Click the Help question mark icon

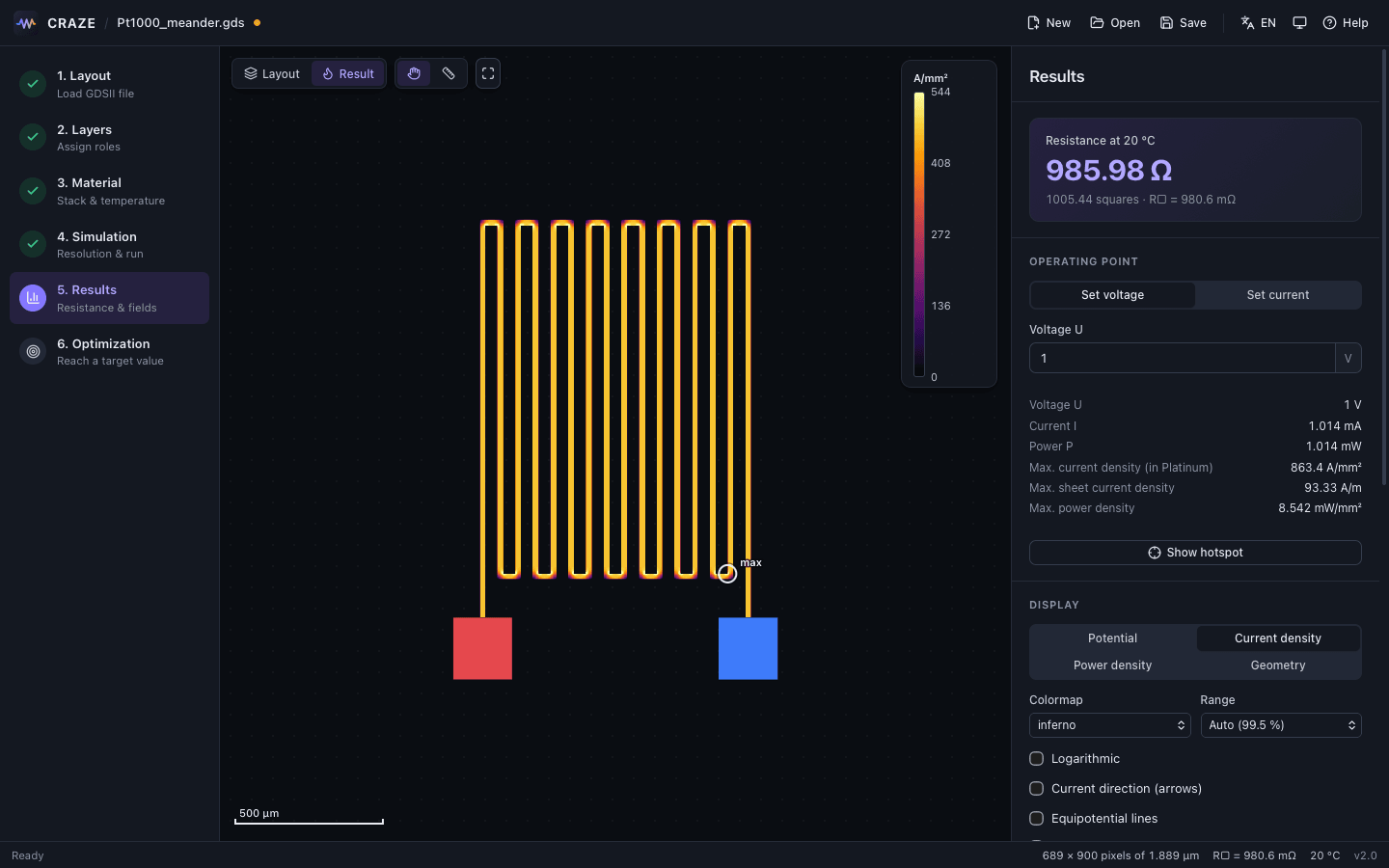click(1329, 23)
